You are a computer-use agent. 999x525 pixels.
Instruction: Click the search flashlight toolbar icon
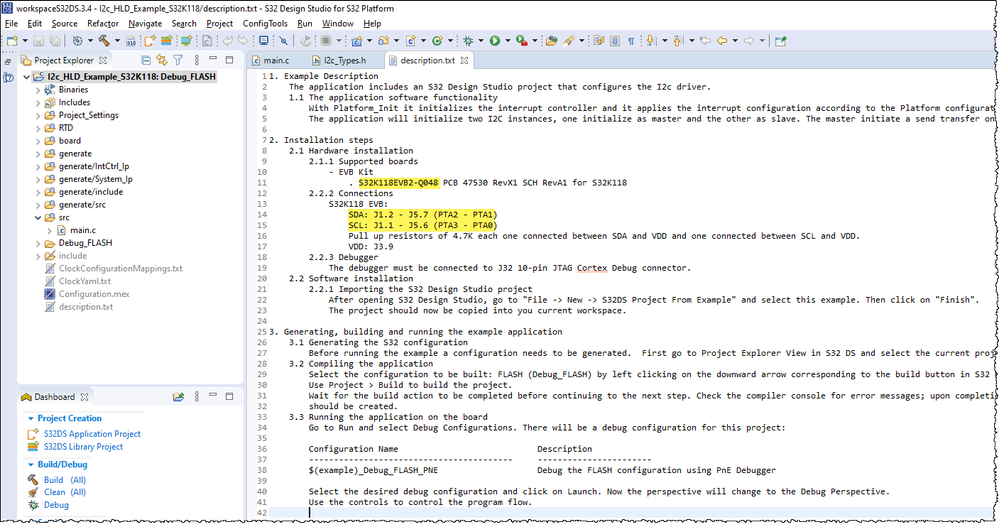pos(568,41)
